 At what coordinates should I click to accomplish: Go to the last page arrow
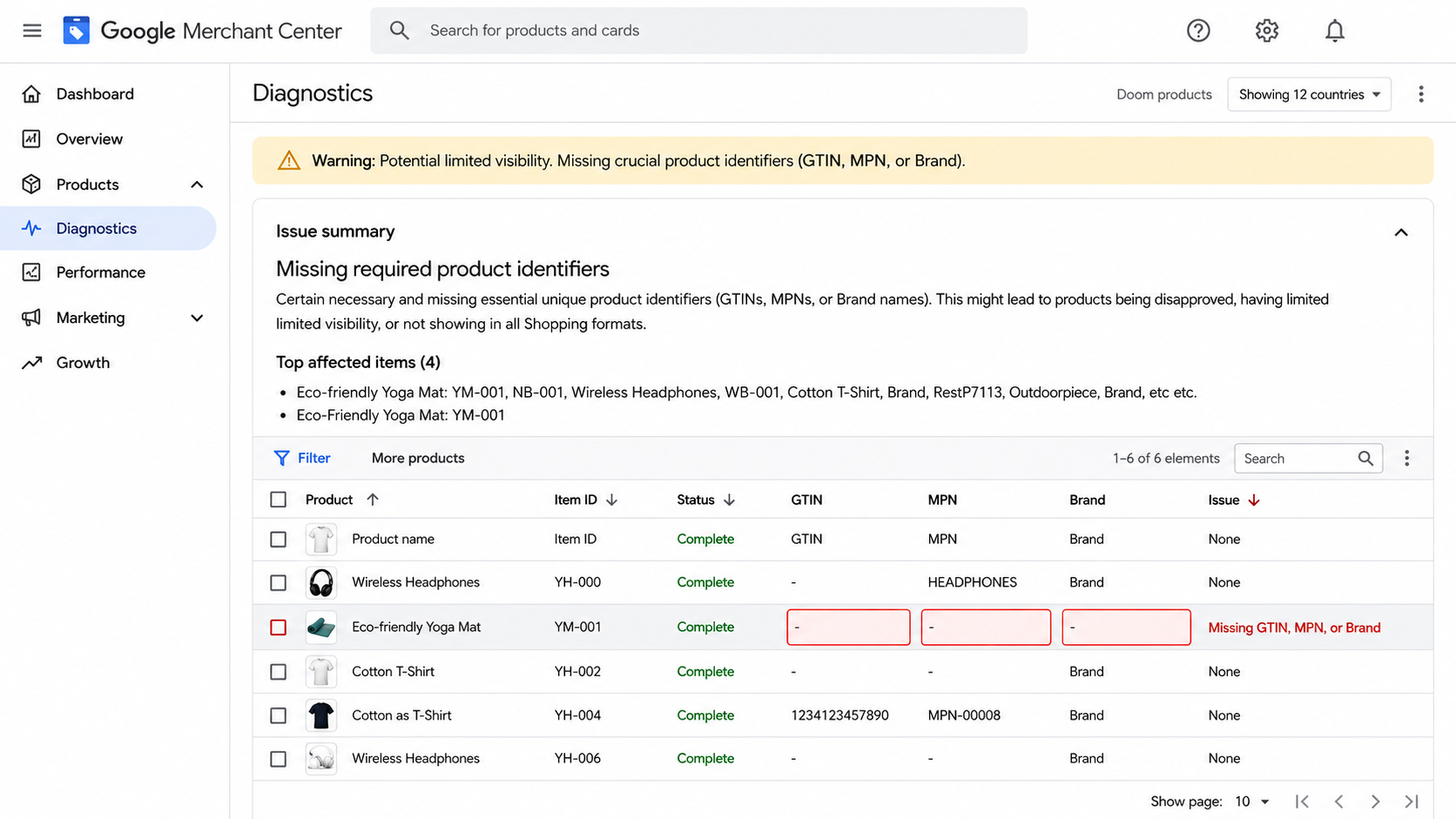coord(1412,801)
